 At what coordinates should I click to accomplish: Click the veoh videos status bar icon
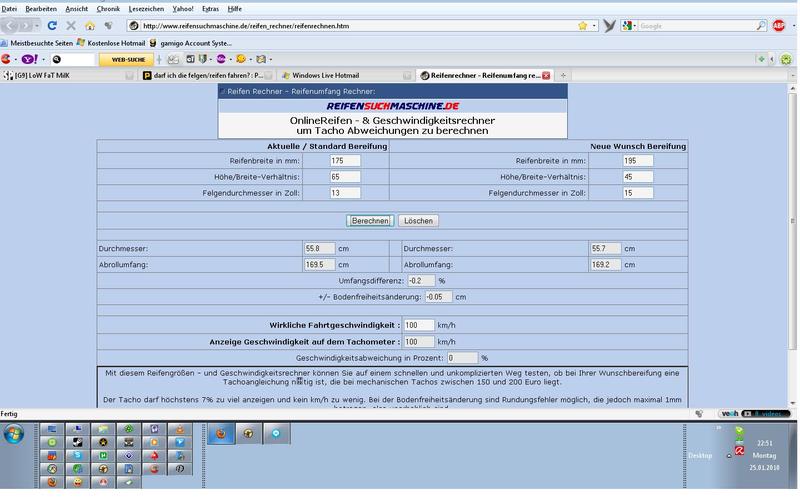point(755,414)
